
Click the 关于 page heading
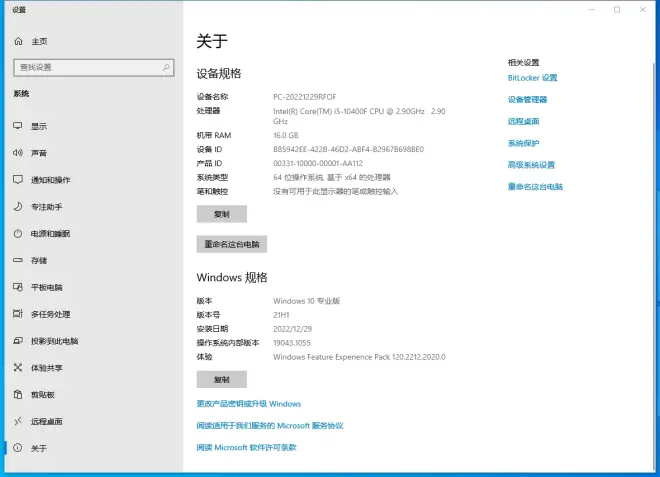(212, 41)
